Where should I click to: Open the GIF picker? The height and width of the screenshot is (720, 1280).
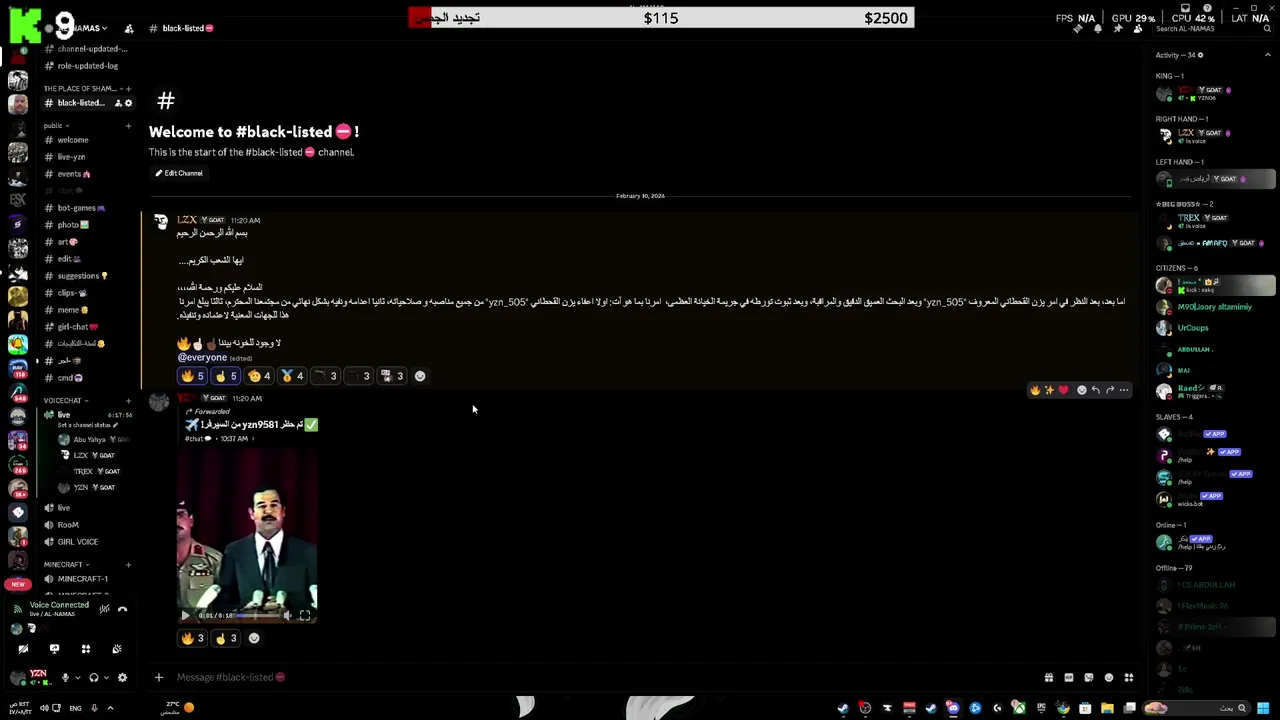point(1068,677)
